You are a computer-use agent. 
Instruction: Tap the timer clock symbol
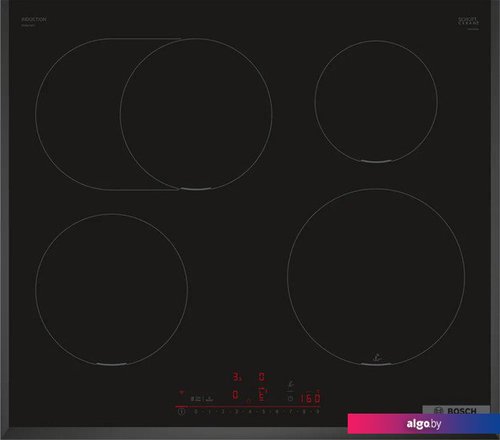click(x=290, y=398)
